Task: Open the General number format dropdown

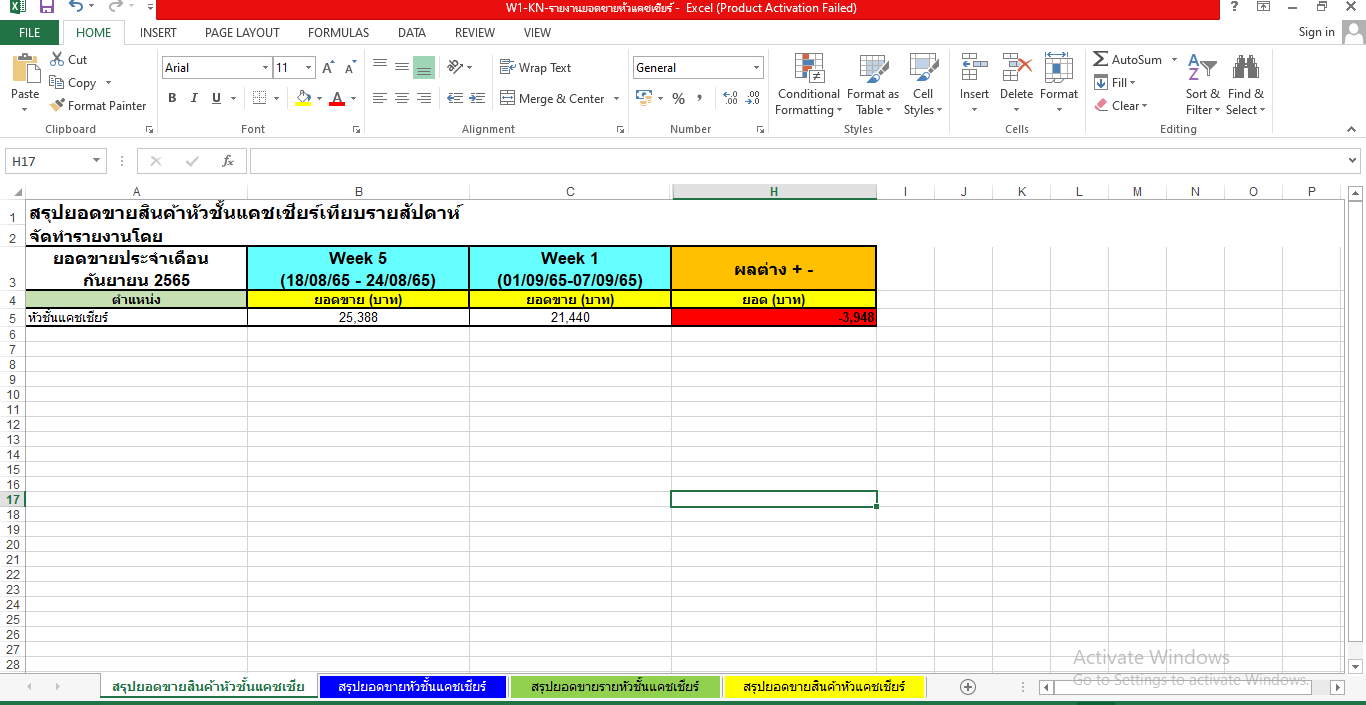Action: (x=756, y=68)
